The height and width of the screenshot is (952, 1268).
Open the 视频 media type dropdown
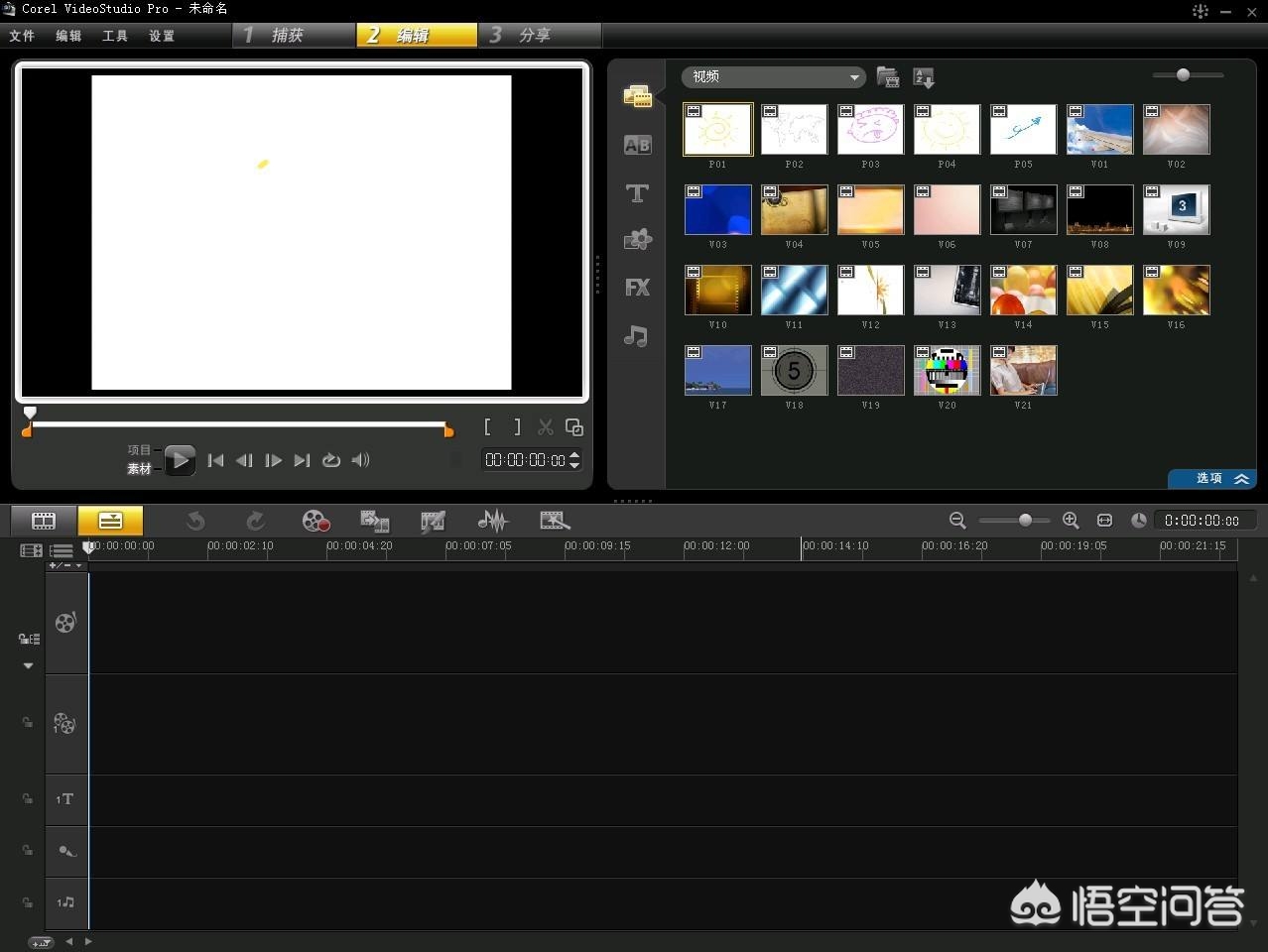(773, 77)
